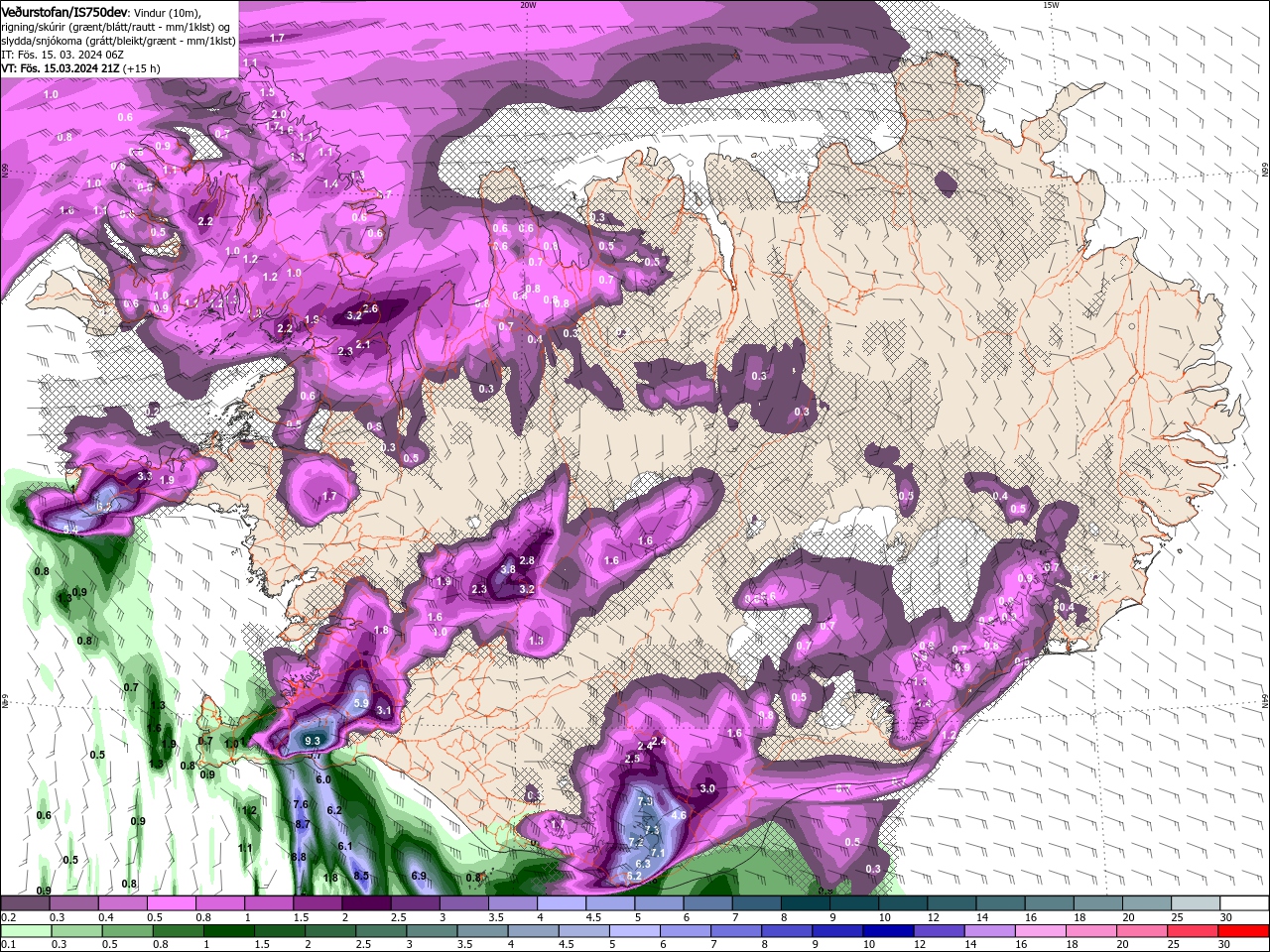Viewport: 1270px width, 952px height.
Task: Click the white upper-scale swatch at 30
Action: (x=1242, y=904)
